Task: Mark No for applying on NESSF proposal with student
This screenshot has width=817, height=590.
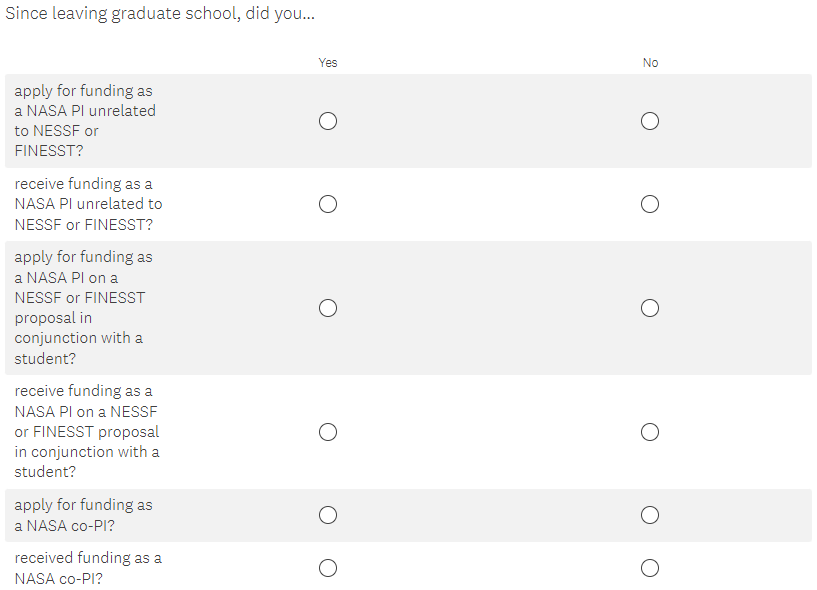Action: click(x=650, y=308)
